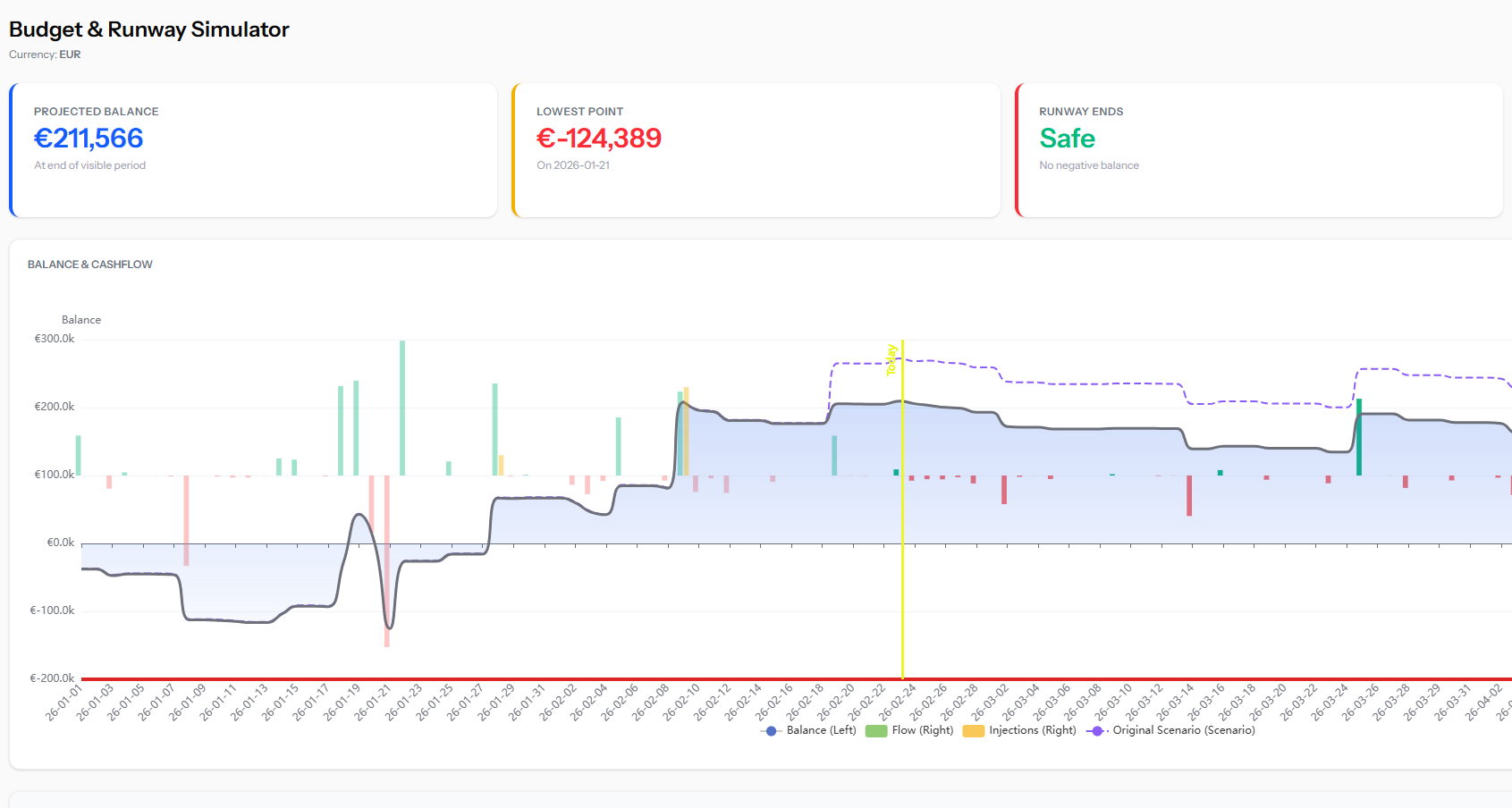Viewport: 1512px width, 808px height.
Task: Click the Runway Ends Safe card
Action: tap(1259, 150)
